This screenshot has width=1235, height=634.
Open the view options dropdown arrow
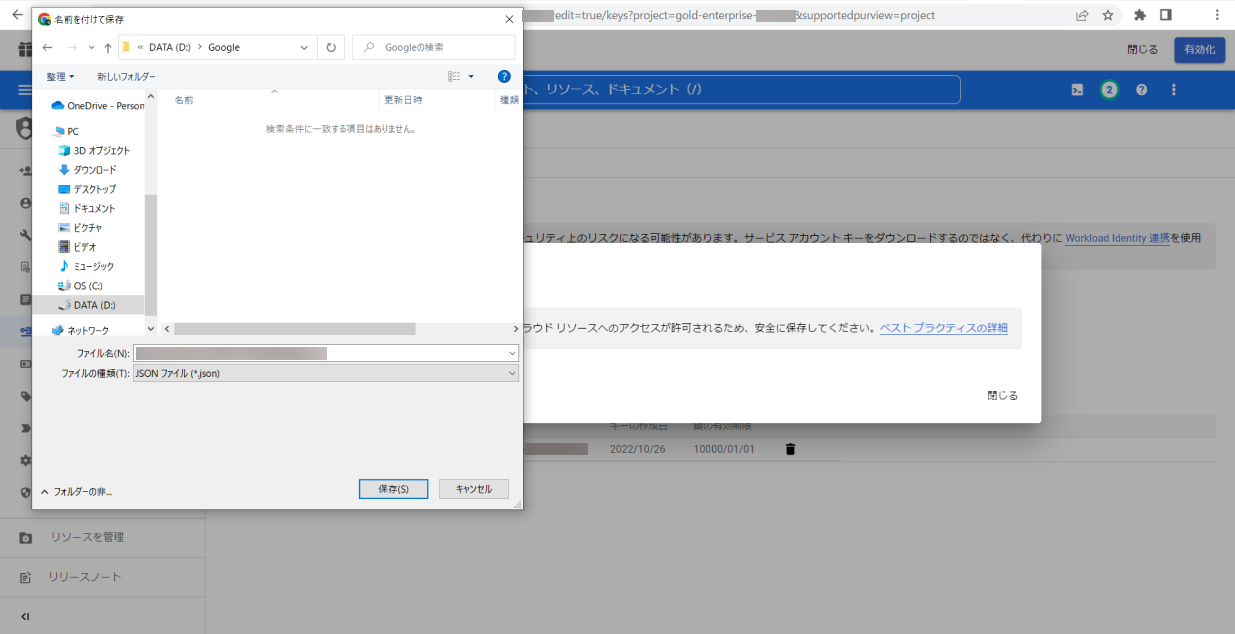[x=471, y=76]
